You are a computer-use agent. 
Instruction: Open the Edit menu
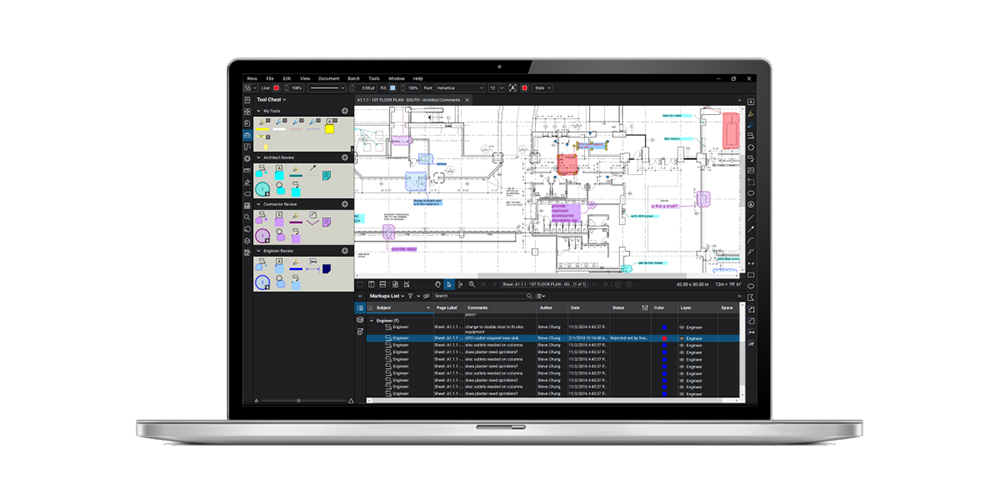click(287, 78)
